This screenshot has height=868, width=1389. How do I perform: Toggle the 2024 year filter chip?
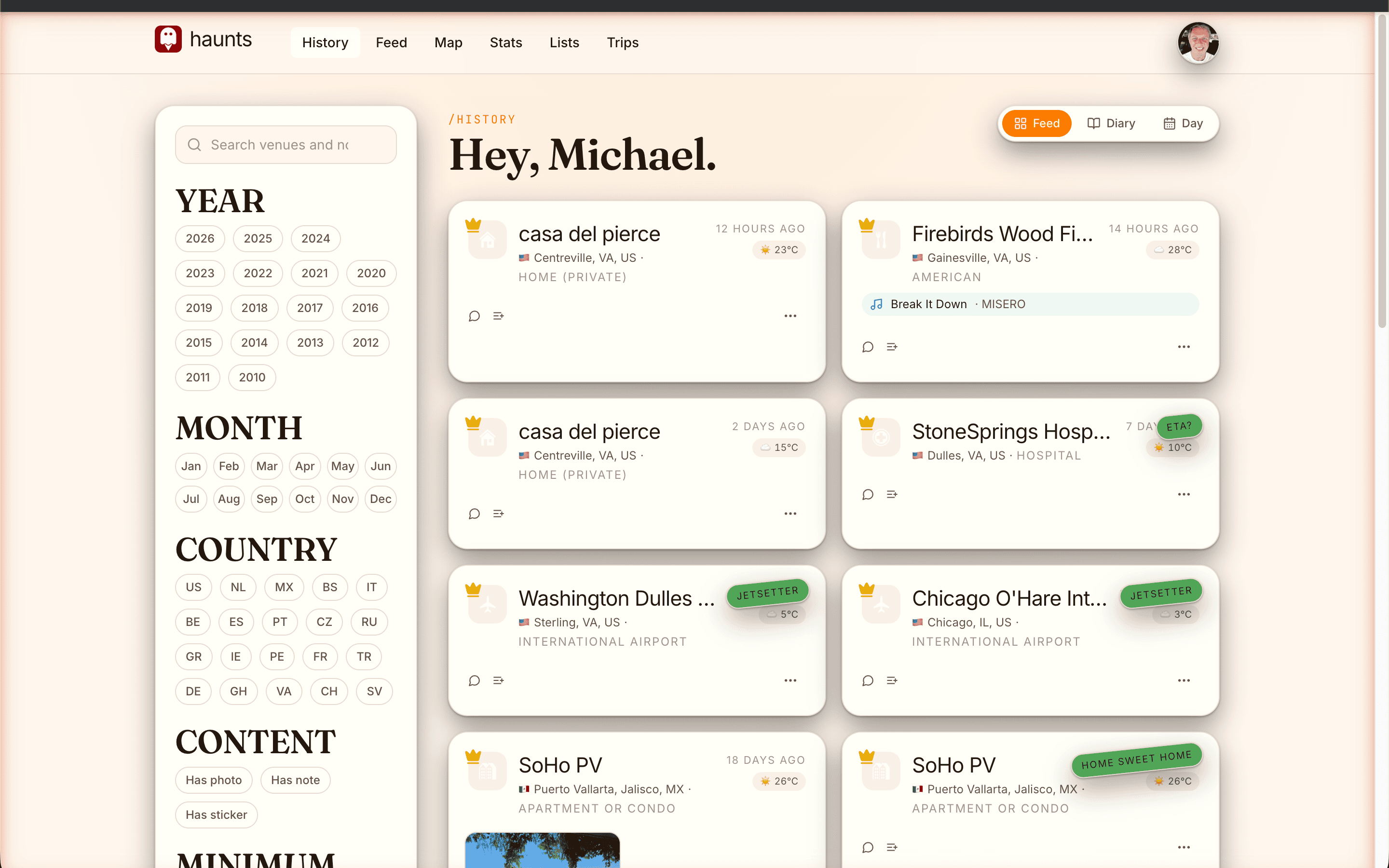click(315, 238)
